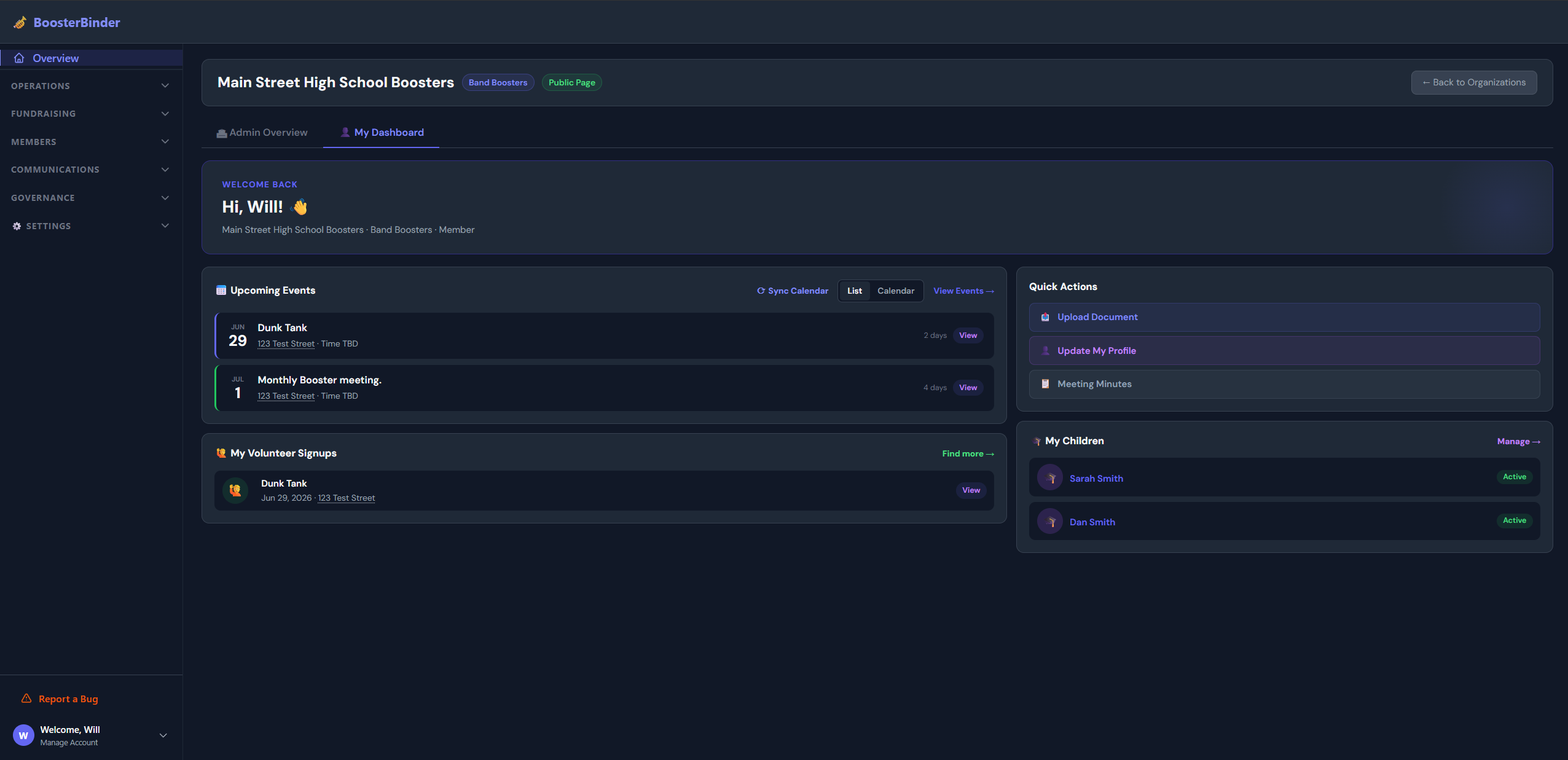1568x760 pixels.
Task: Click the JUL 1 date block
Action: tap(238, 388)
